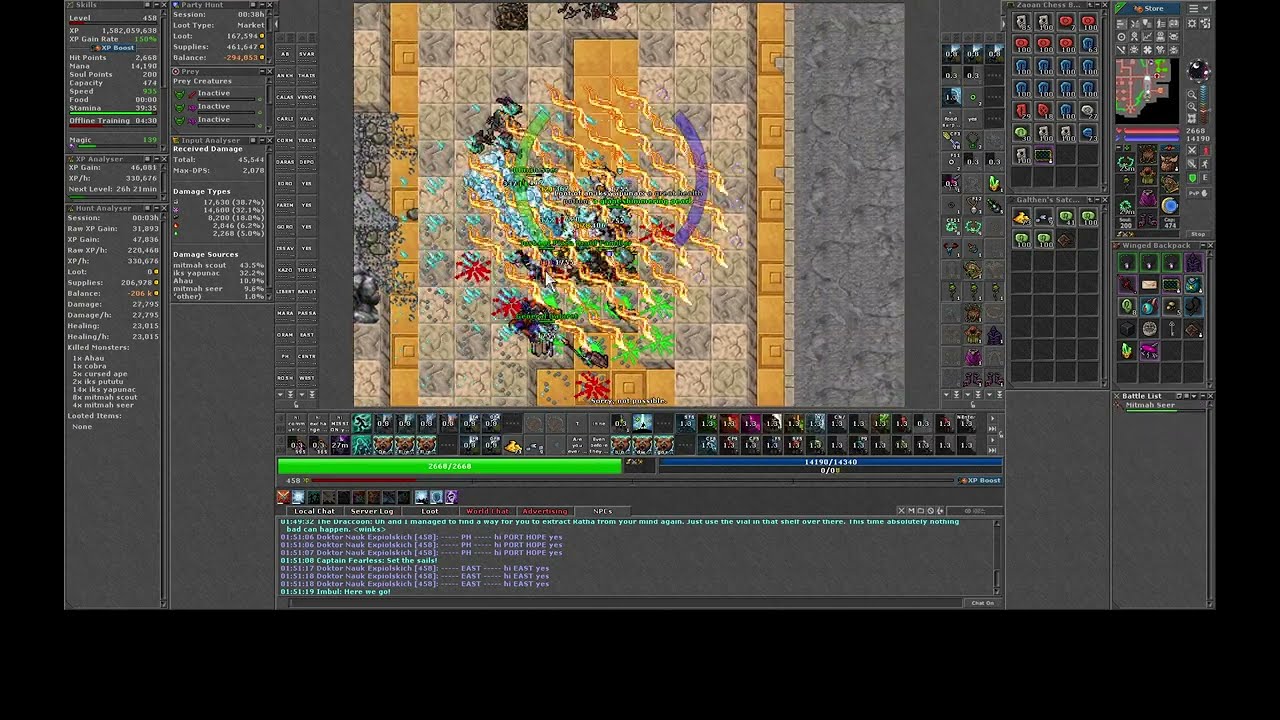Click the green health bar 2668/2668

[x=449, y=466]
